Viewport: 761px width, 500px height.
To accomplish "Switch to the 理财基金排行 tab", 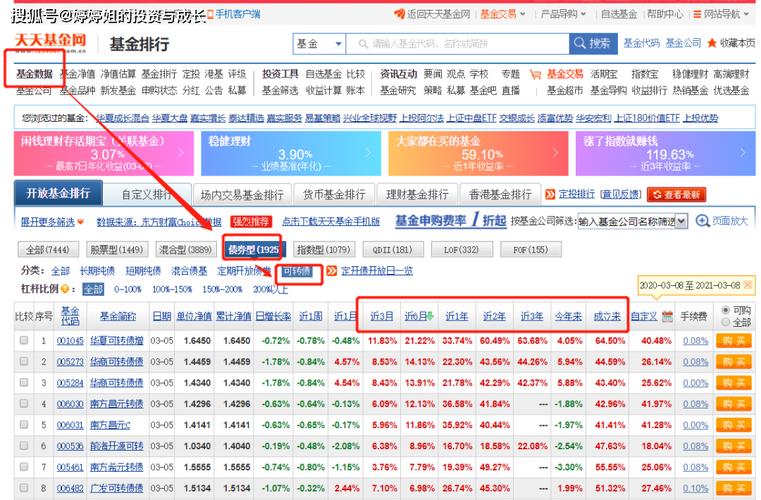I will (417, 195).
